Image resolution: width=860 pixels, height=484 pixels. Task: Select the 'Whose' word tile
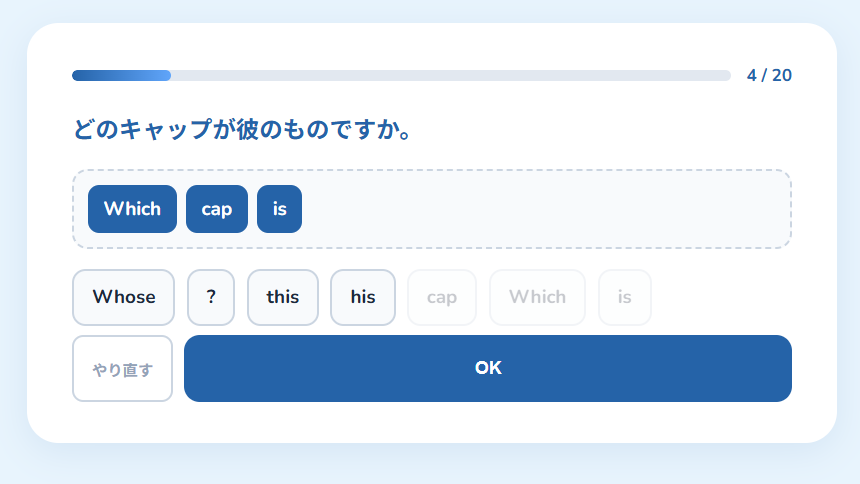pos(123,297)
